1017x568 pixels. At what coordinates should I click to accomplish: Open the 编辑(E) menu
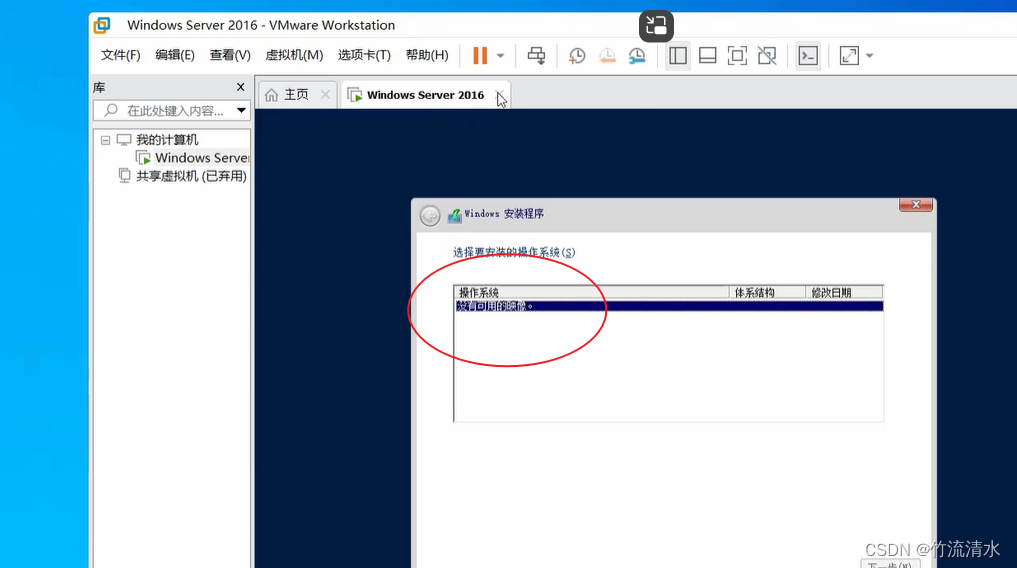pyautogui.click(x=175, y=55)
